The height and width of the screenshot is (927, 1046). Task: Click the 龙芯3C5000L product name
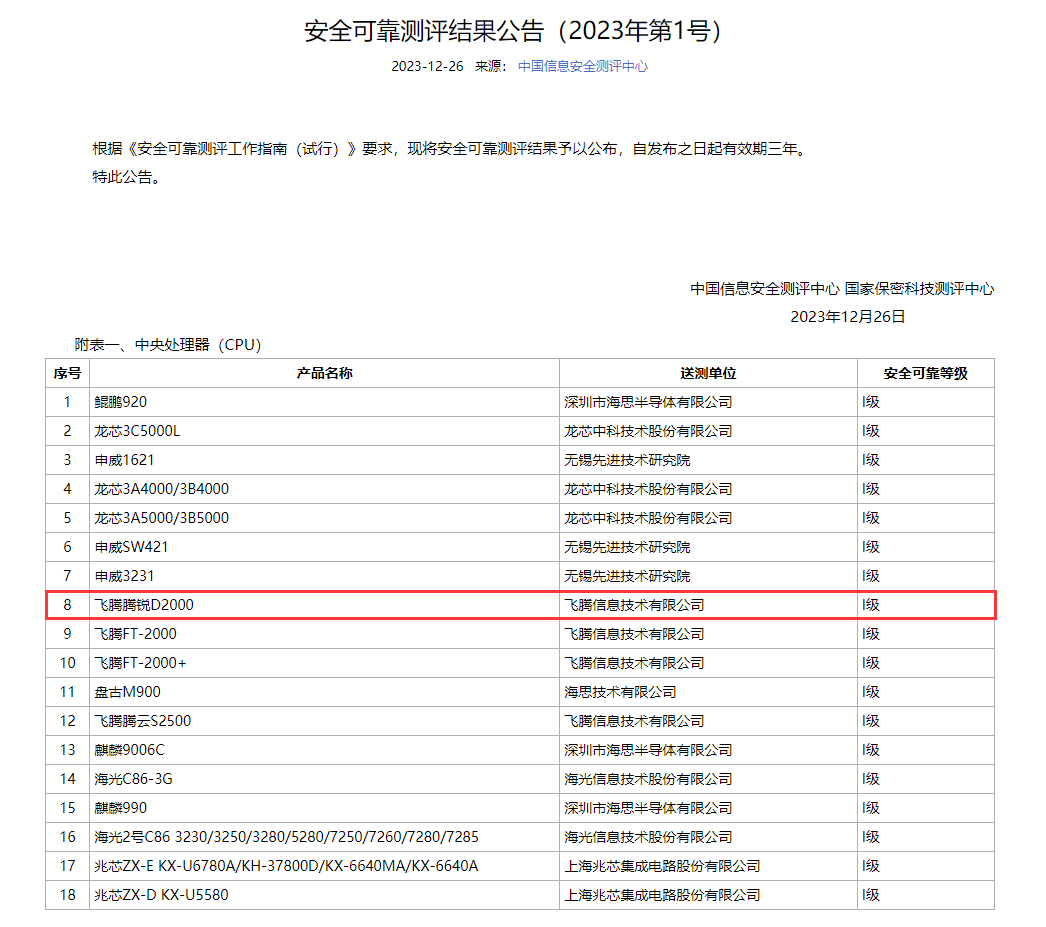pos(137,431)
